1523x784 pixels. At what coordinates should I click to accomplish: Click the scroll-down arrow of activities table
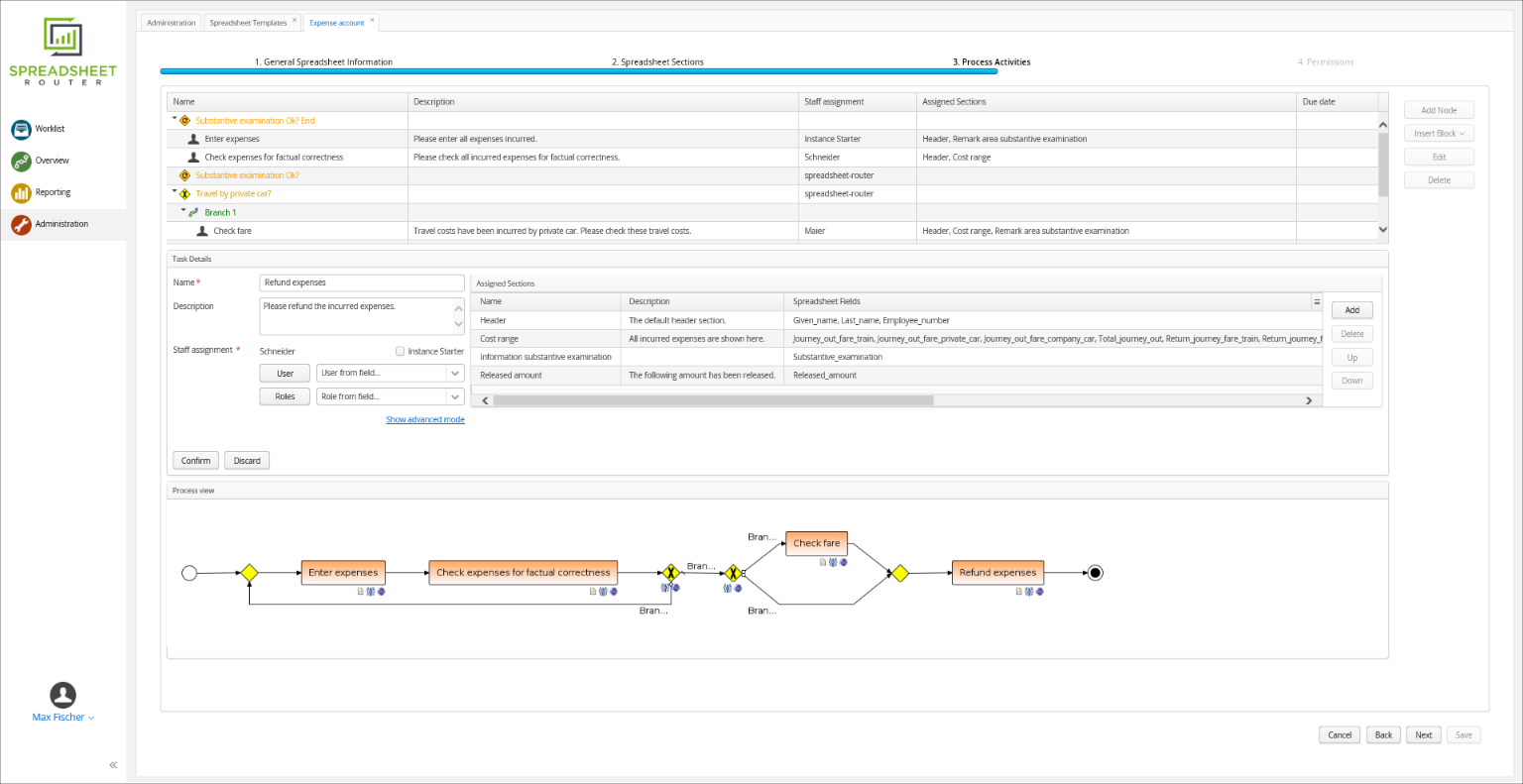click(x=1383, y=230)
